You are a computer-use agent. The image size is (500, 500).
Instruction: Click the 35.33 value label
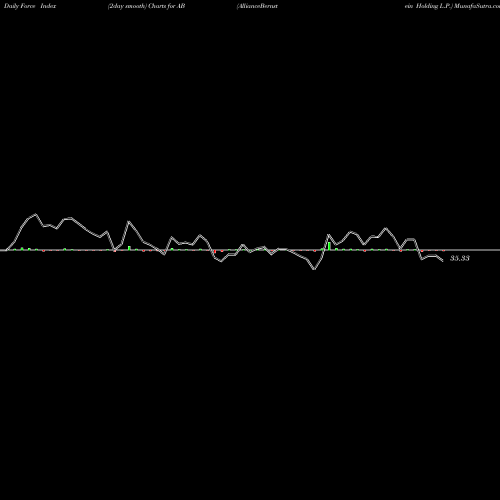(x=460, y=258)
